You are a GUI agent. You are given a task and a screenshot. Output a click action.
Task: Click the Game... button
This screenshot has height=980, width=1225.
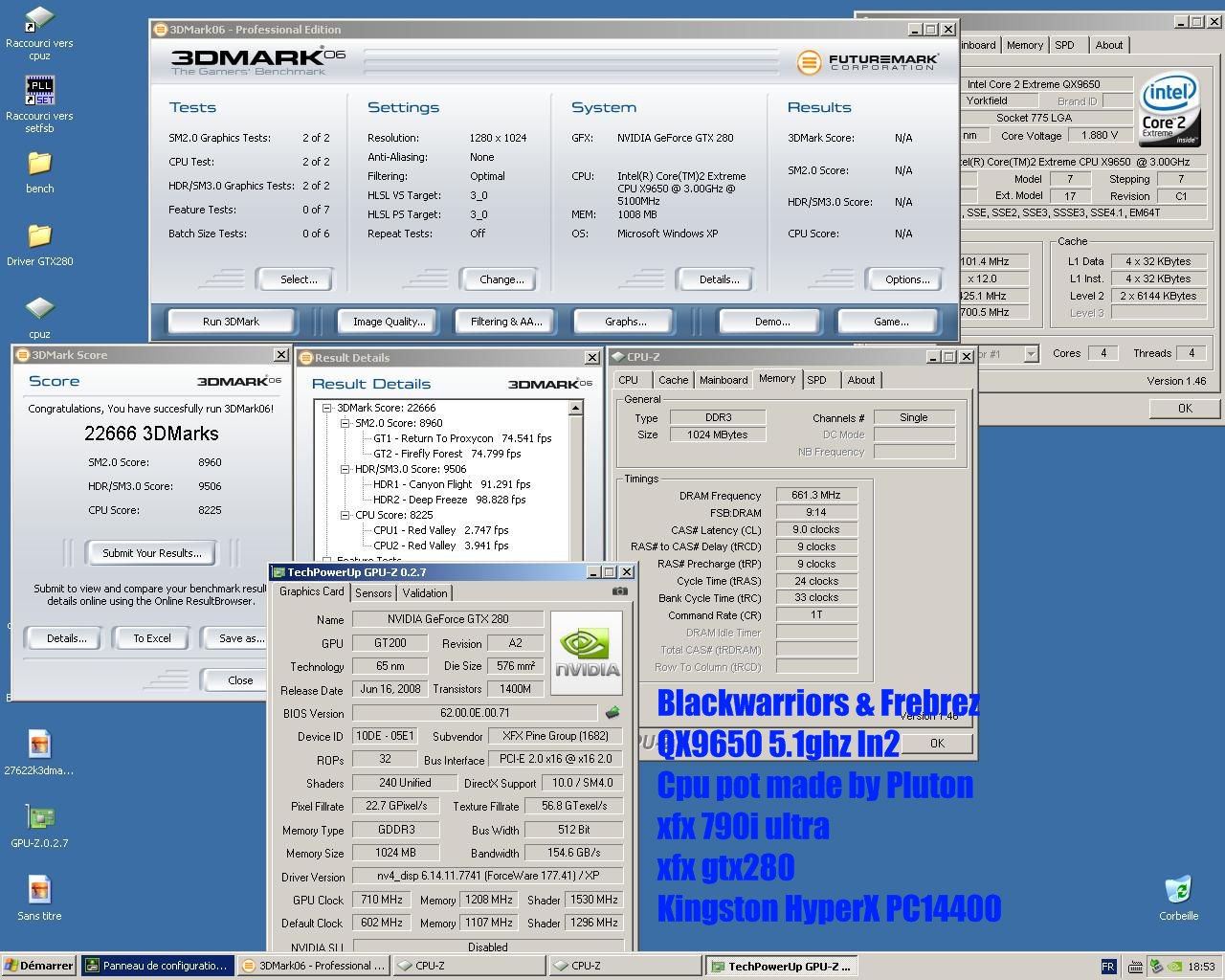(891, 322)
